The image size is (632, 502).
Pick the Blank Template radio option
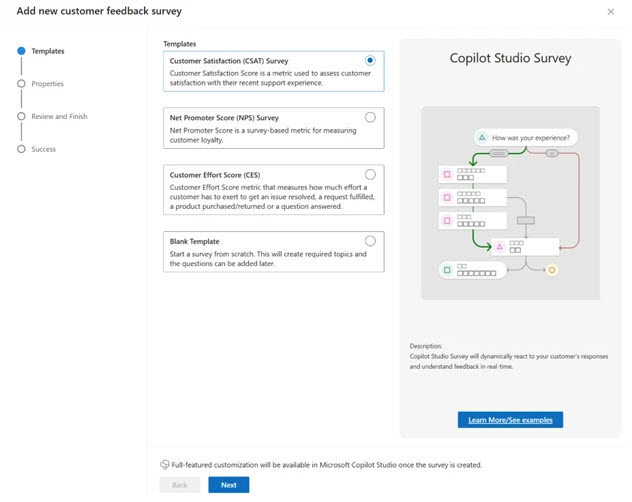(x=371, y=241)
